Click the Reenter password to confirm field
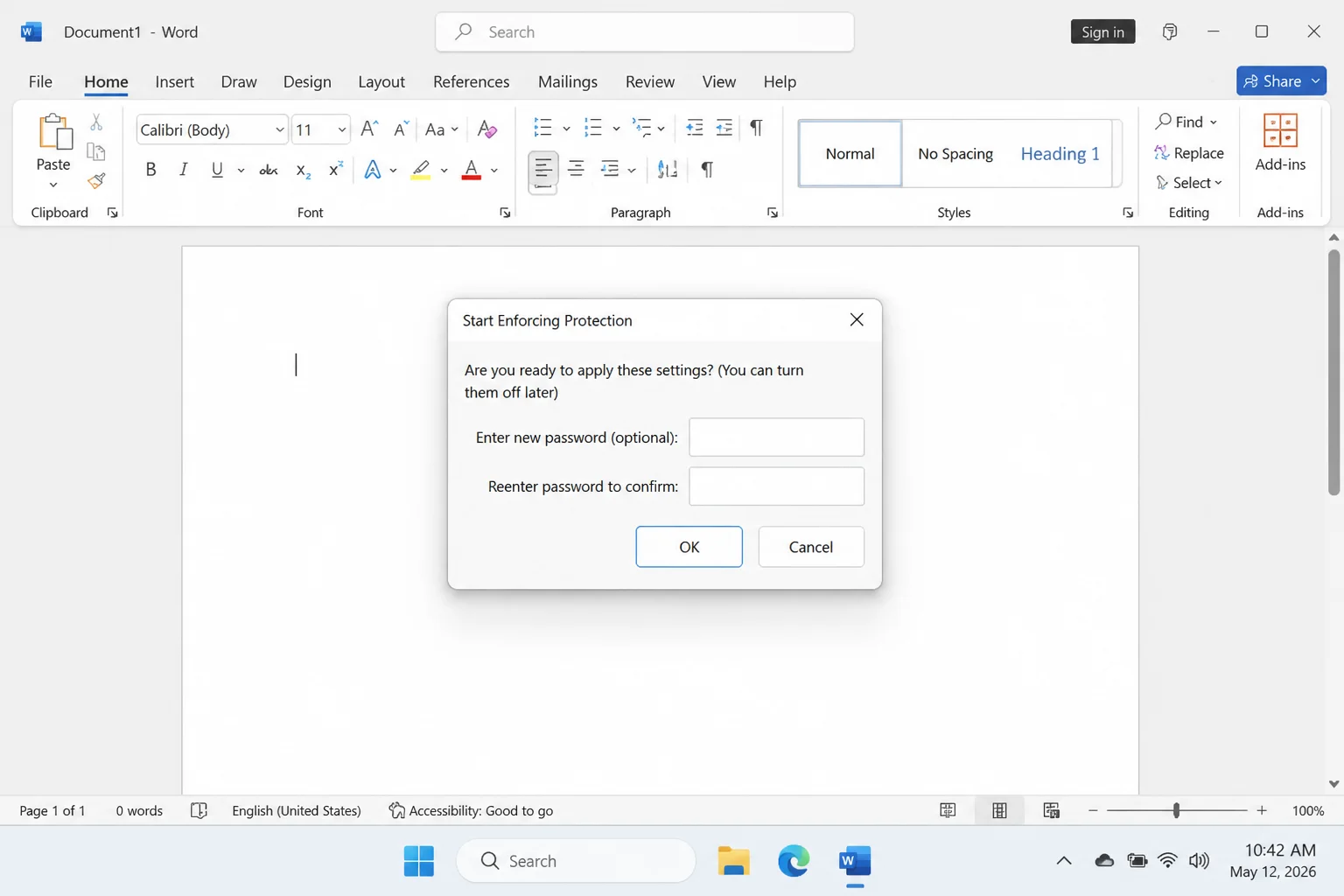Image resolution: width=1344 pixels, height=896 pixels. (776, 486)
